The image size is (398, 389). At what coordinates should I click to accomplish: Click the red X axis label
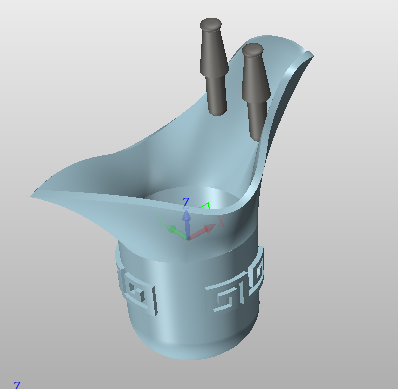tap(221, 221)
